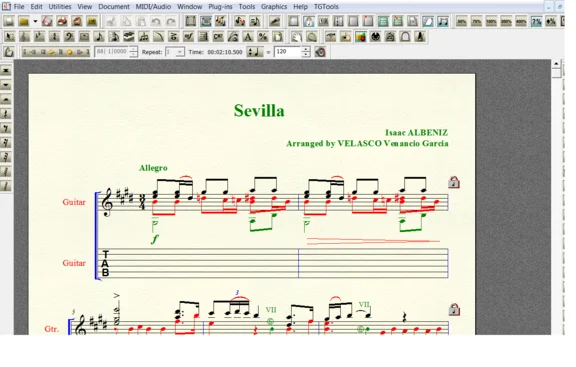Image resolution: width=576 pixels, height=367 pixels.
Task: Choose the Smart Shape slur tool
Action: pos(158,37)
